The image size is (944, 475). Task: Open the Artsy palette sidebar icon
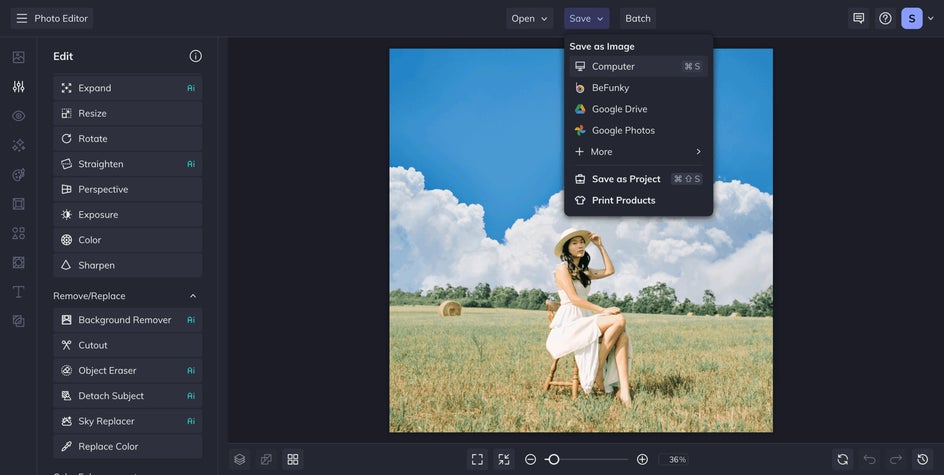[19, 175]
